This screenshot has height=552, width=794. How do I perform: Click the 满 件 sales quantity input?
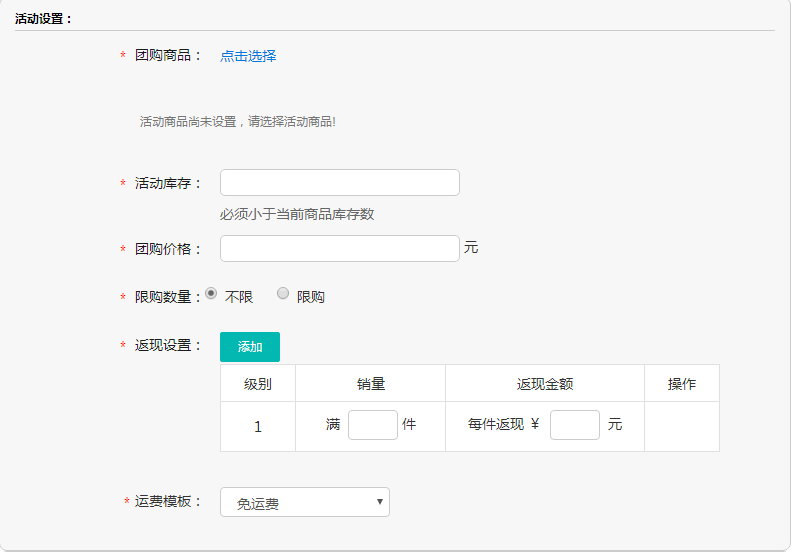point(372,425)
